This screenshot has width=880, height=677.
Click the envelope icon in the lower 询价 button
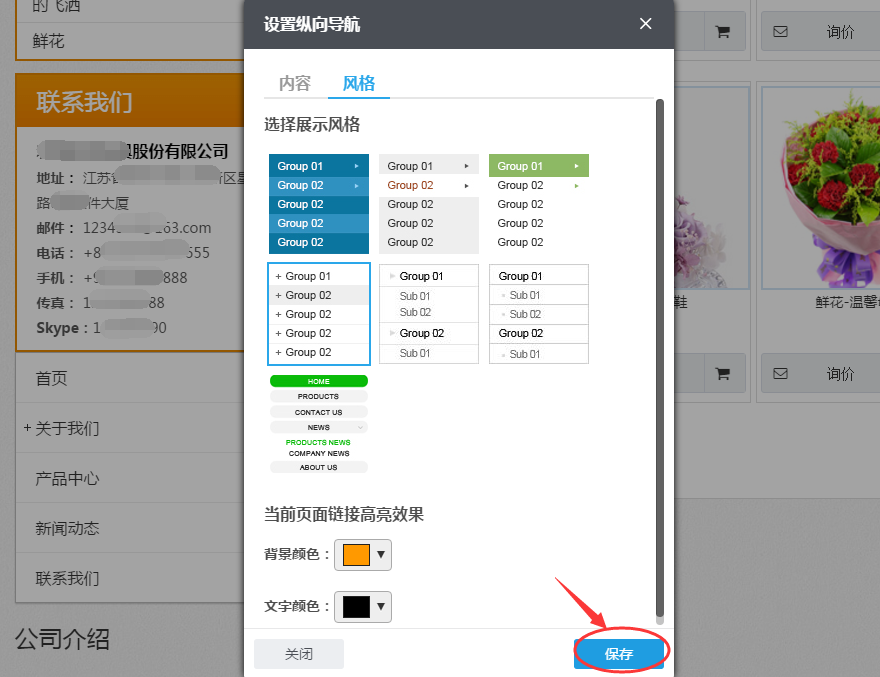781,374
